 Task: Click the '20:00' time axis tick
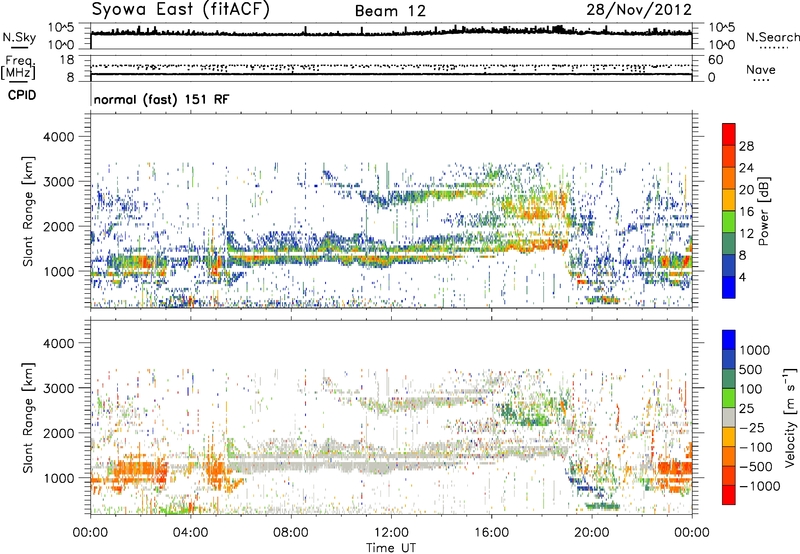pos(592,533)
